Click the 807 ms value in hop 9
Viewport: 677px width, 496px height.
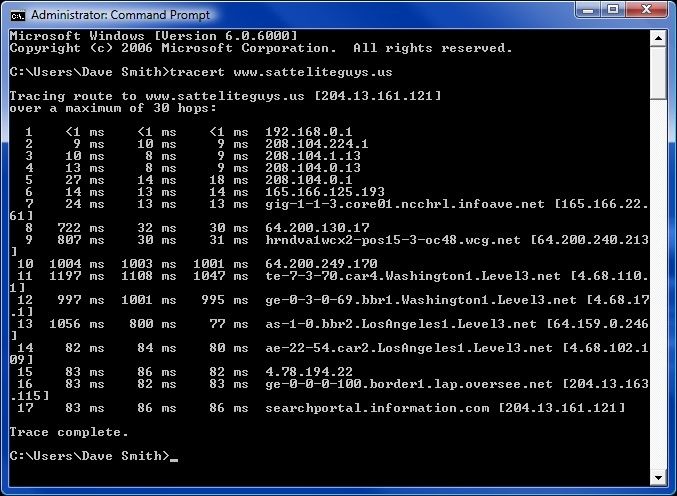pyautogui.click(x=80, y=240)
